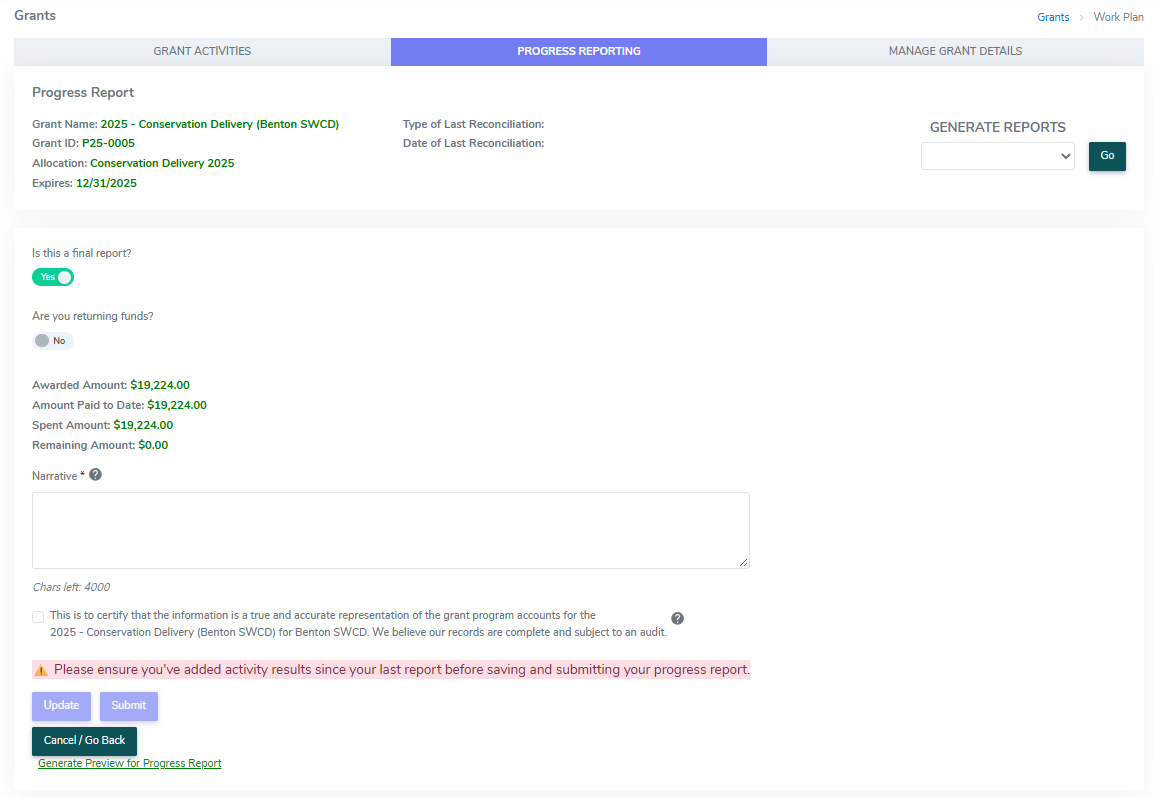Check the certification statement checkbox
1153x797 pixels.
(38, 617)
